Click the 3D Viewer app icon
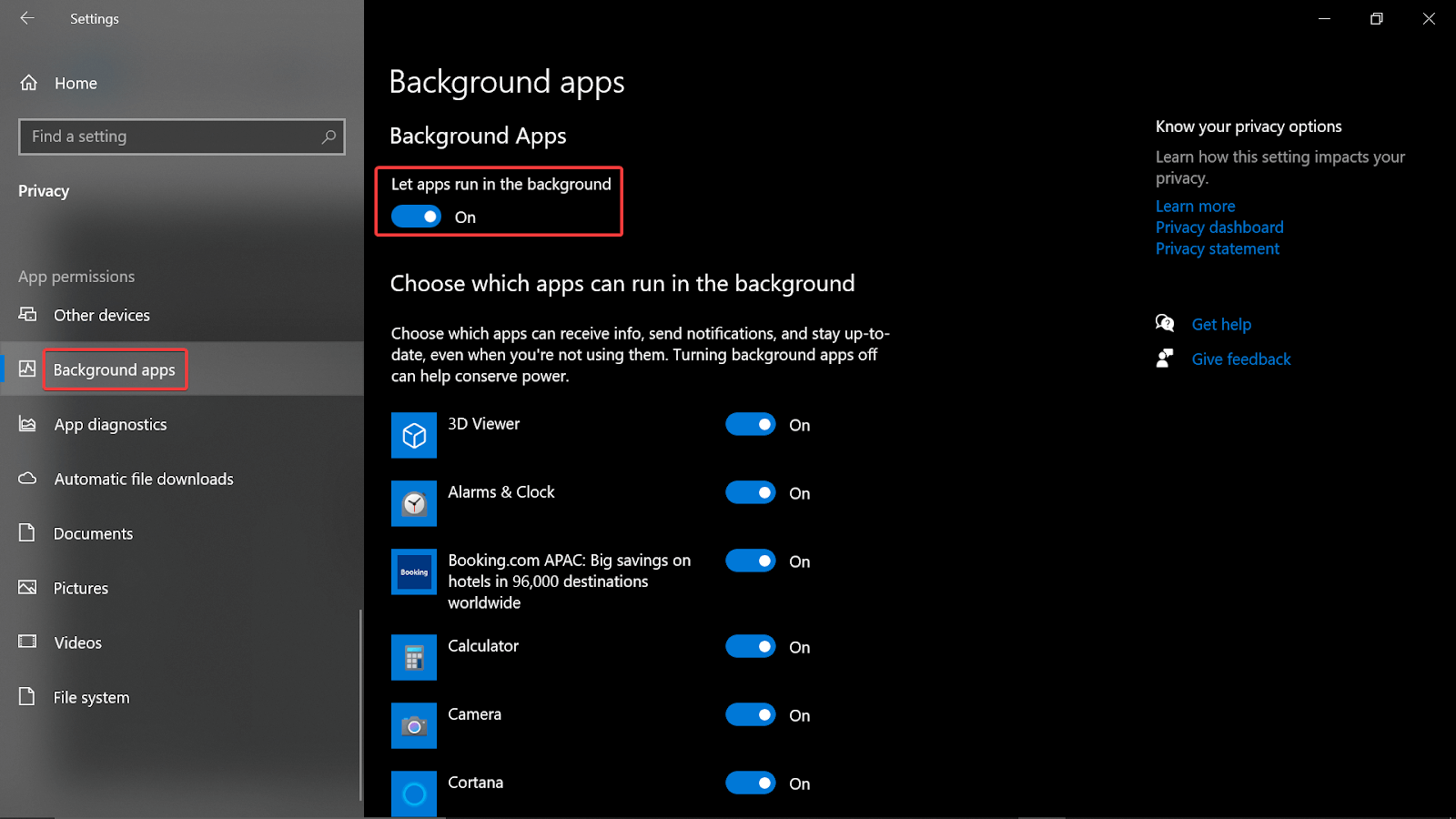This screenshot has height=819, width=1456. coord(414,435)
